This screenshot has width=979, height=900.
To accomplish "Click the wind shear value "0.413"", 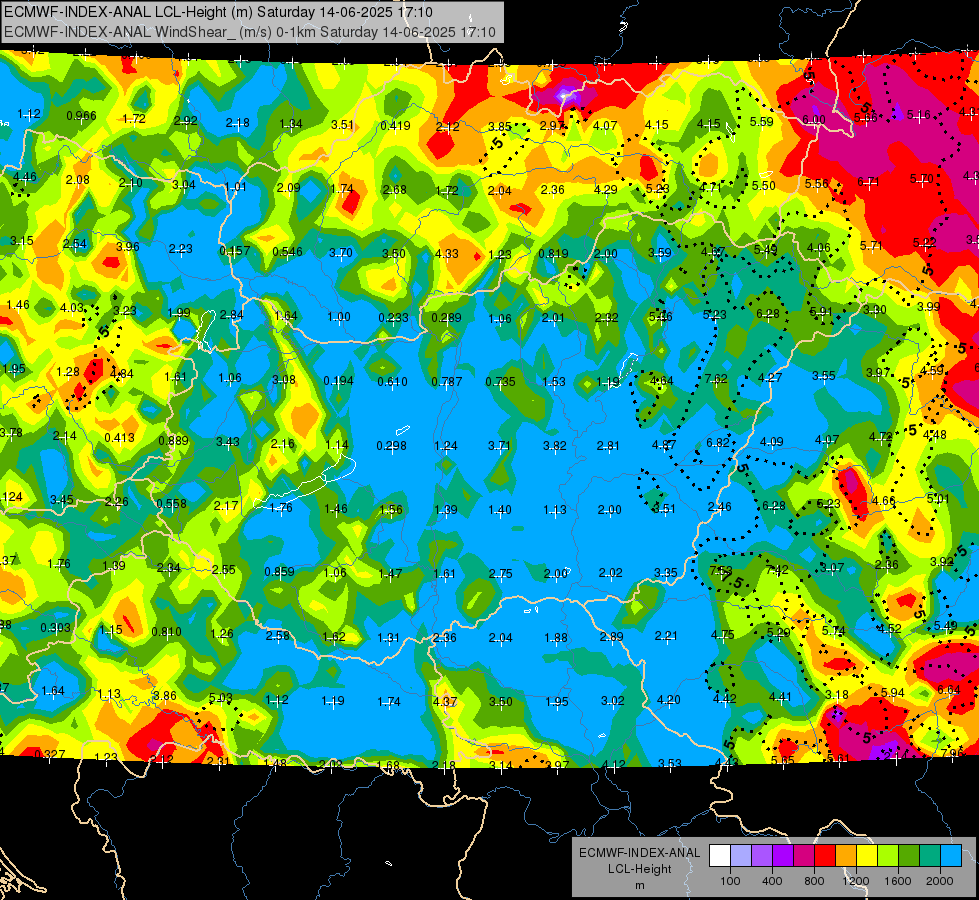I will (119, 438).
